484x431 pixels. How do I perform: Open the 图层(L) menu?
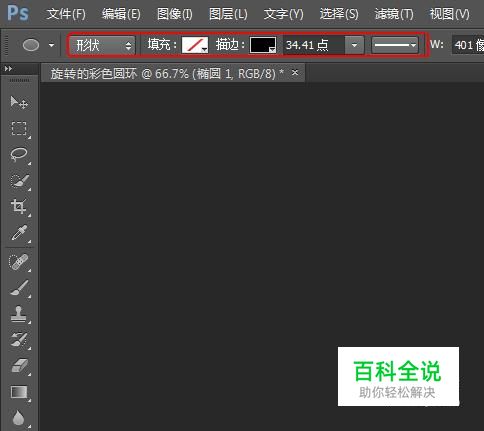tap(228, 14)
